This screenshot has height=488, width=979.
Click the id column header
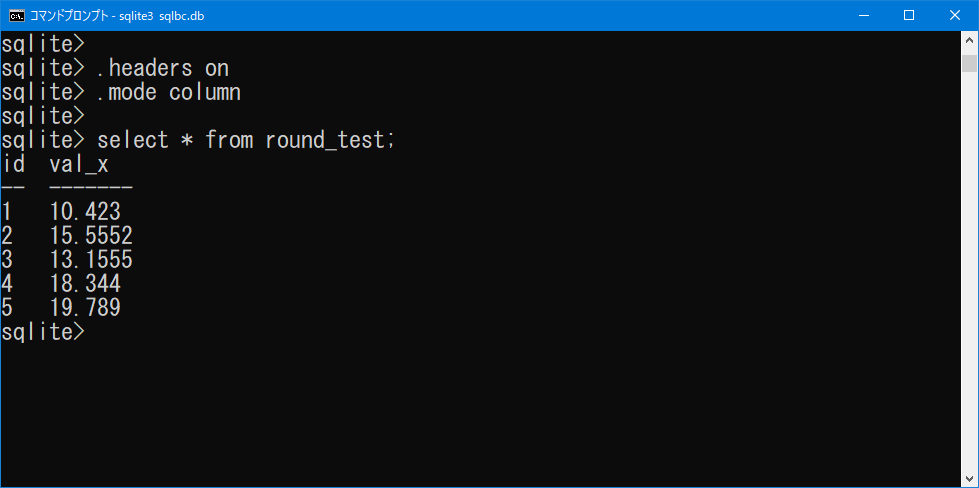click(x=13, y=165)
